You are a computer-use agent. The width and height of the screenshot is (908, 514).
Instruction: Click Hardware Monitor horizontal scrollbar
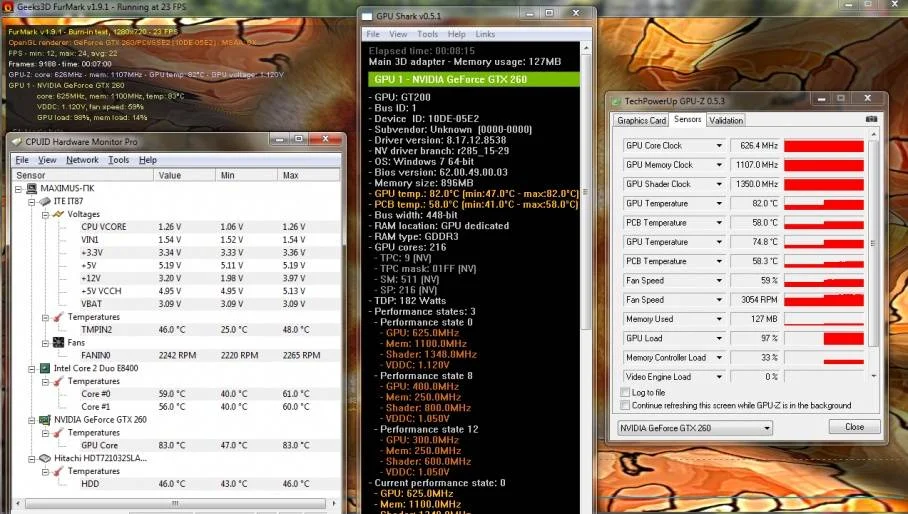point(175,504)
